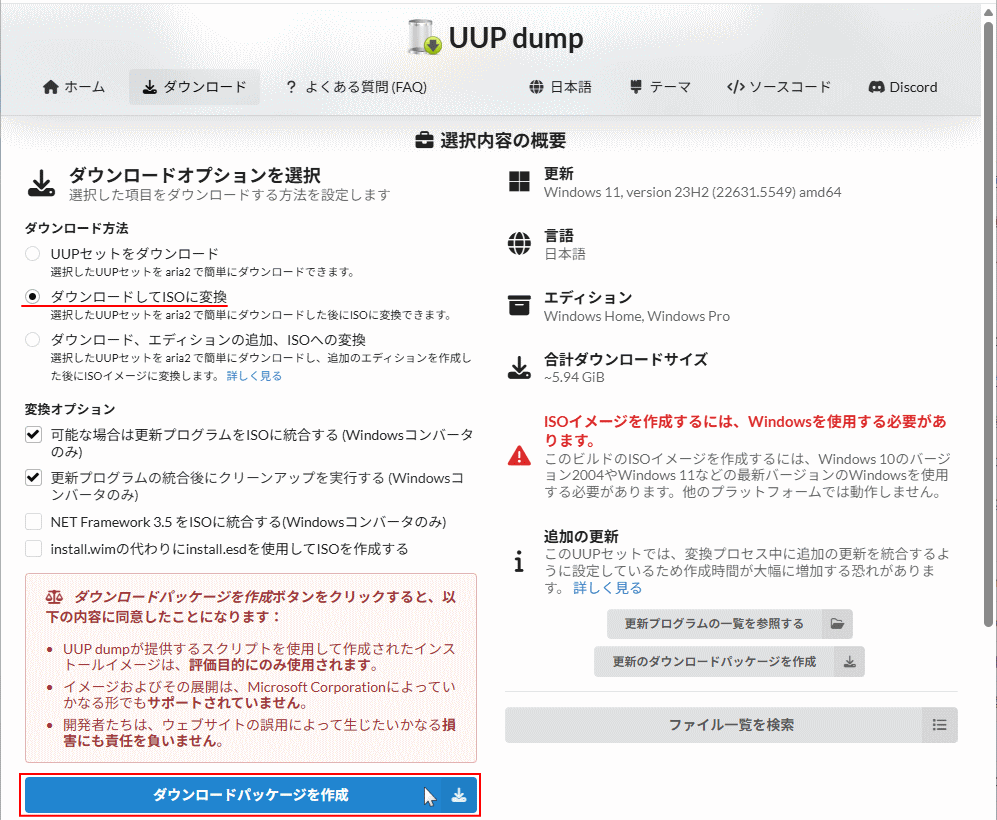Screen dimensions: 997x820
Task: Click the page vertical scrollbar
Action: (989, 324)
